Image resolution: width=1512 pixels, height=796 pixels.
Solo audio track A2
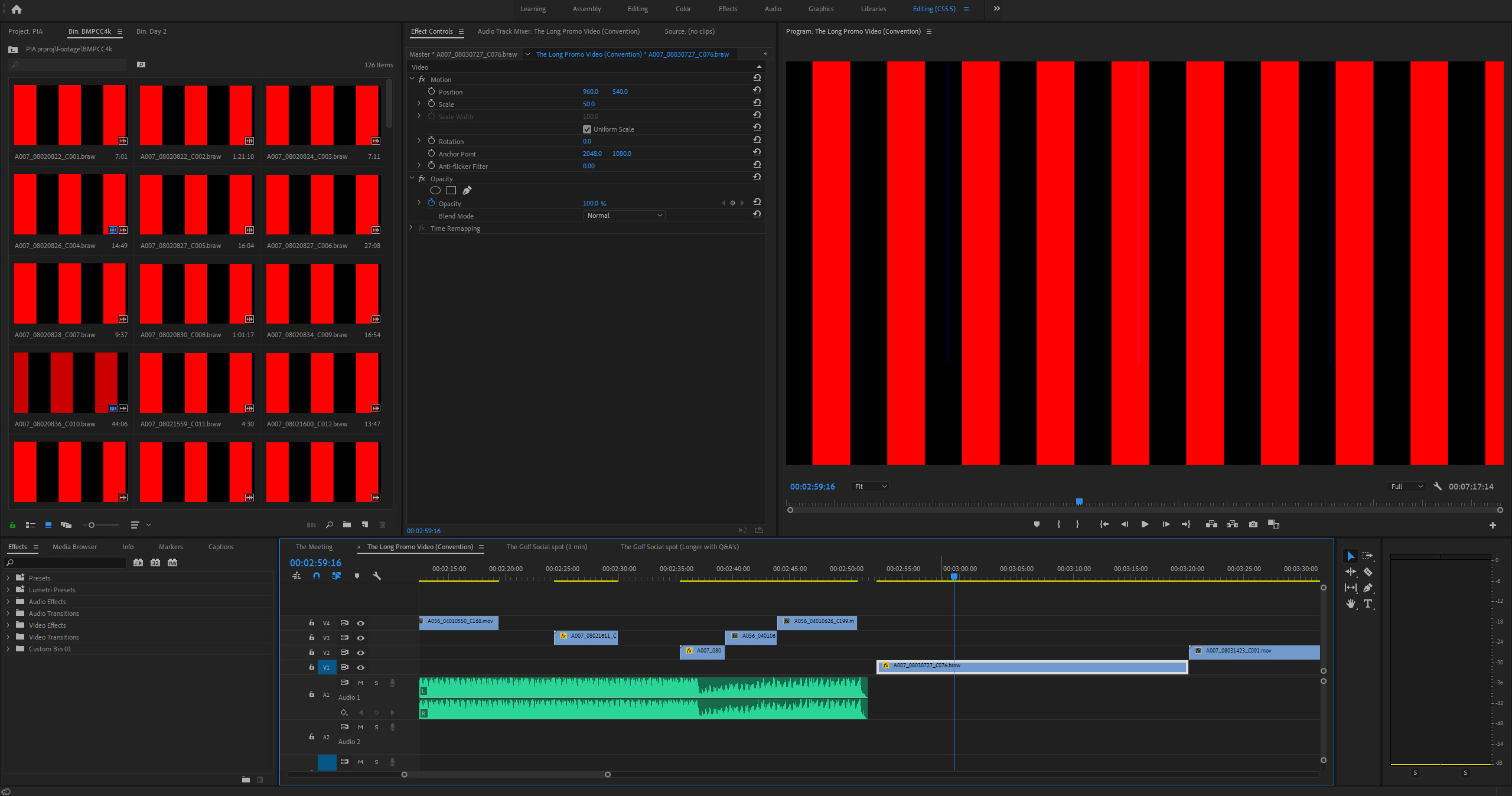pos(376,727)
